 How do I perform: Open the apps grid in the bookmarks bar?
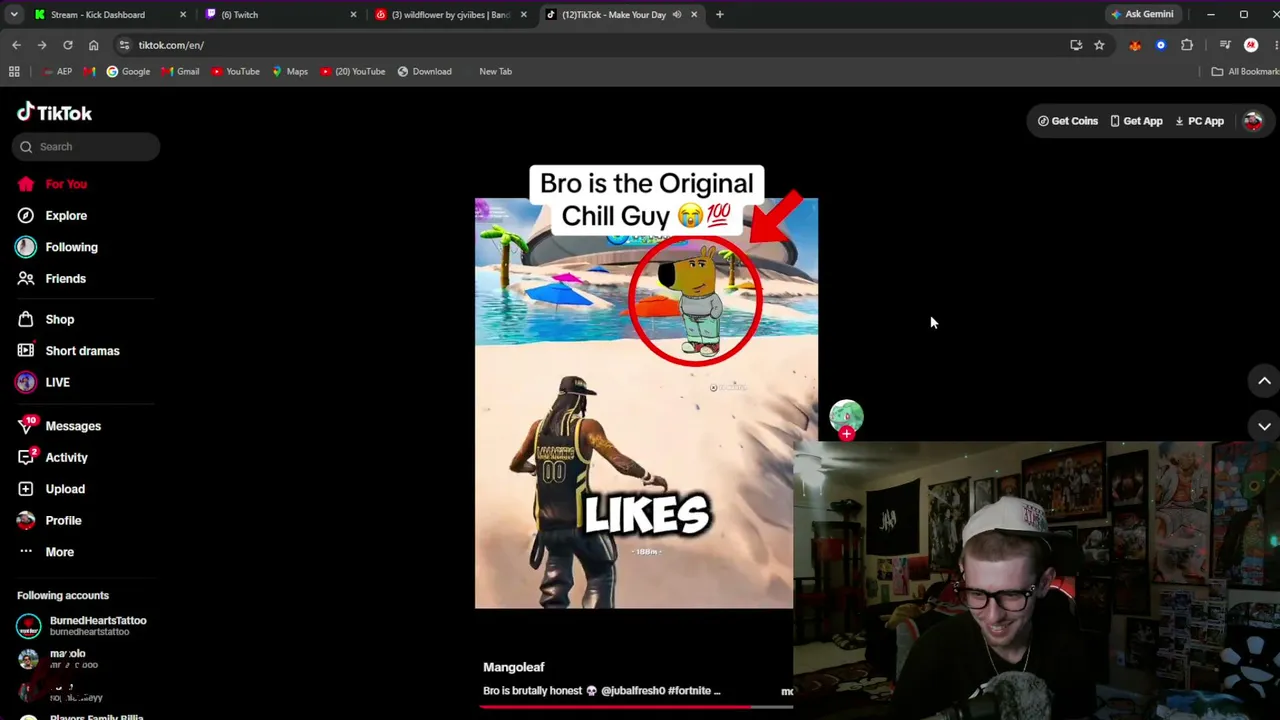(x=14, y=72)
